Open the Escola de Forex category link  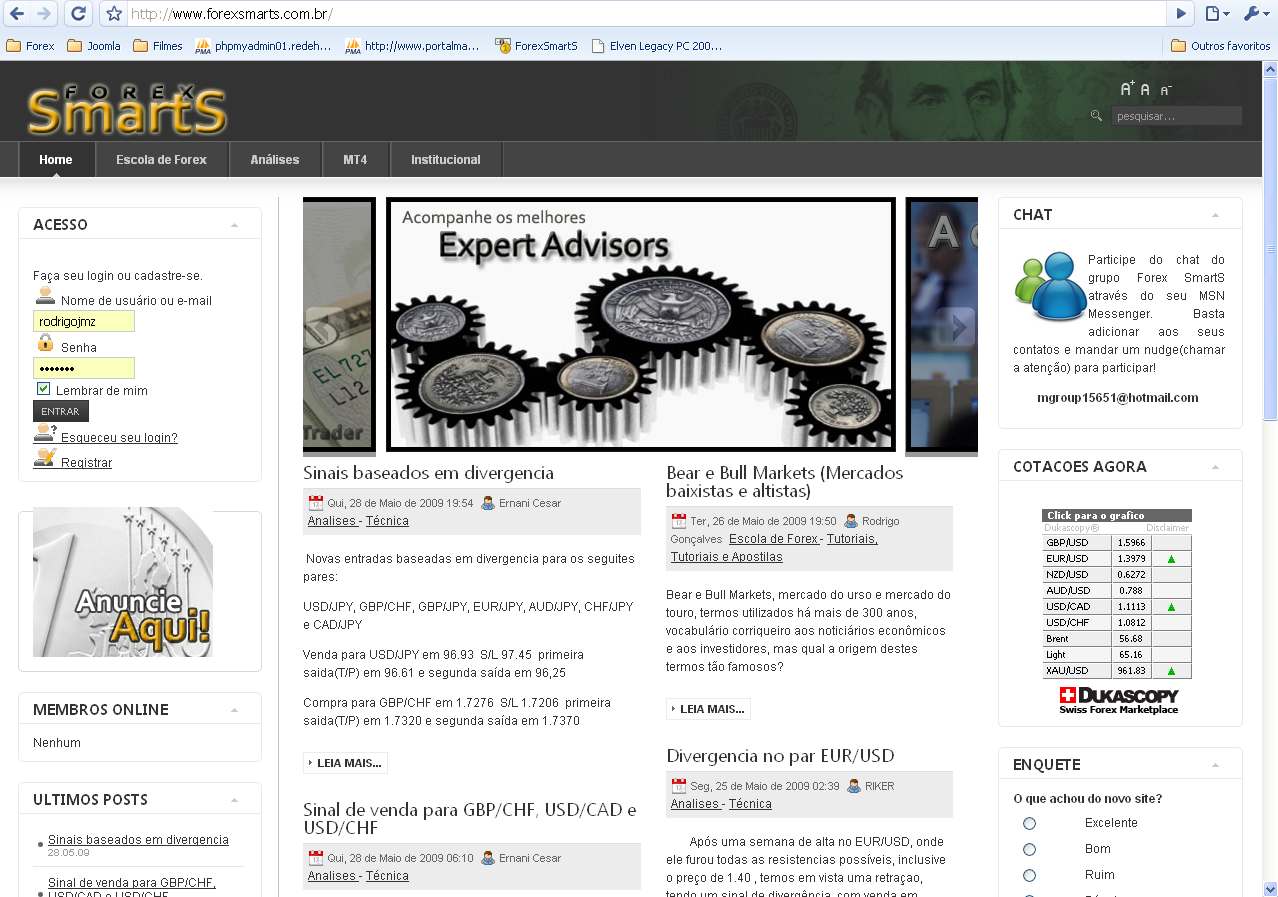tap(774, 539)
